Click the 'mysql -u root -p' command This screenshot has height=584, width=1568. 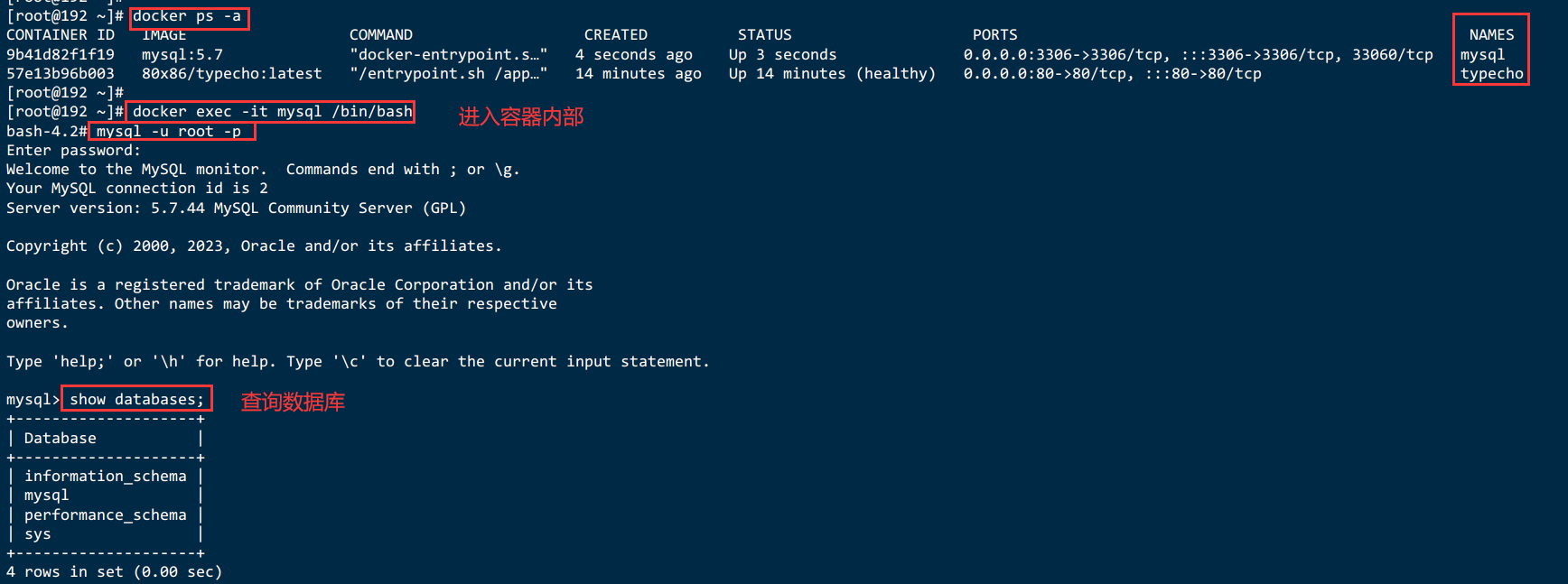(x=169, y=132)
